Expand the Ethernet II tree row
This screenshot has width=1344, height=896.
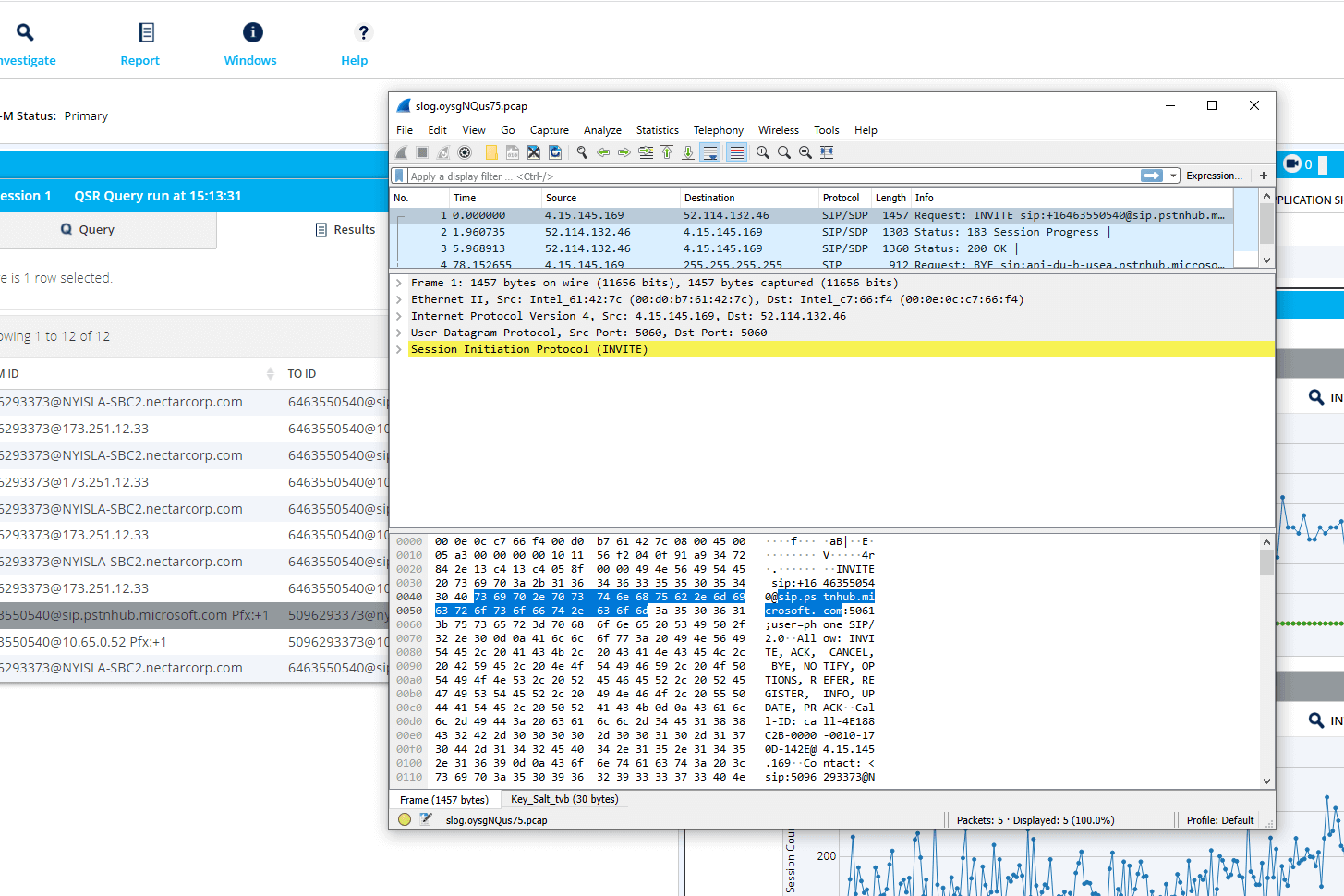pos(399,299)
